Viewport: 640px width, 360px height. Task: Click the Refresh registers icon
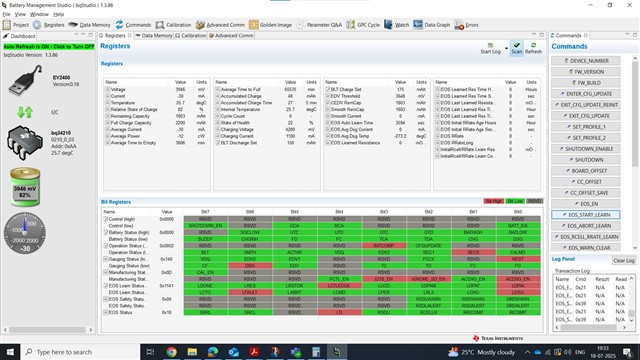pos(533,44)
